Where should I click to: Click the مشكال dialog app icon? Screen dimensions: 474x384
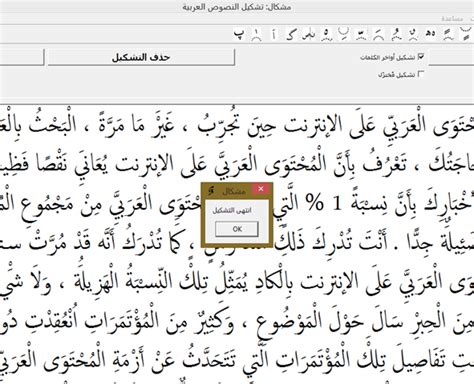tap(210, 190)
